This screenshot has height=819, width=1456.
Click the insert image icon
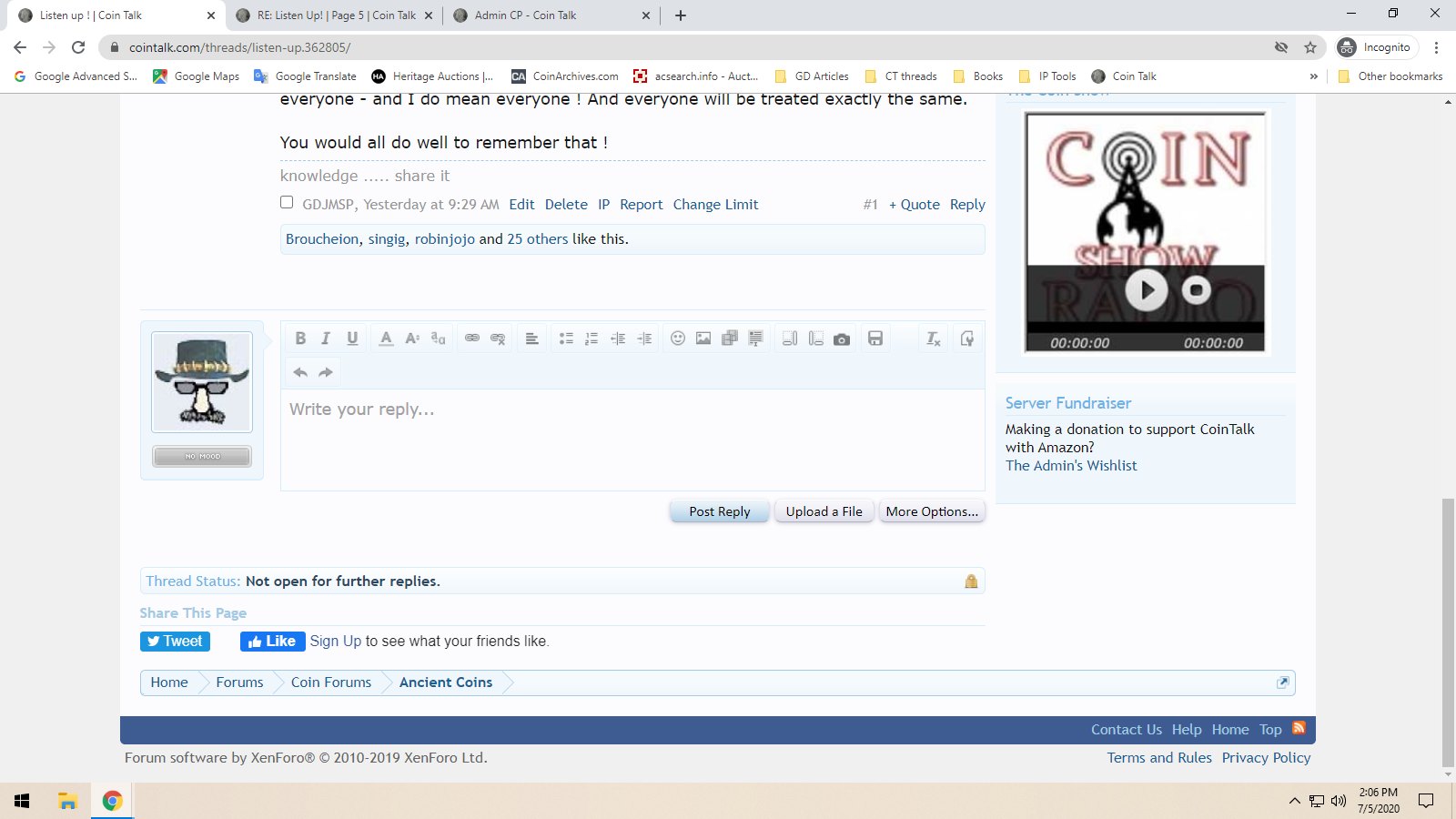(703, 339)
